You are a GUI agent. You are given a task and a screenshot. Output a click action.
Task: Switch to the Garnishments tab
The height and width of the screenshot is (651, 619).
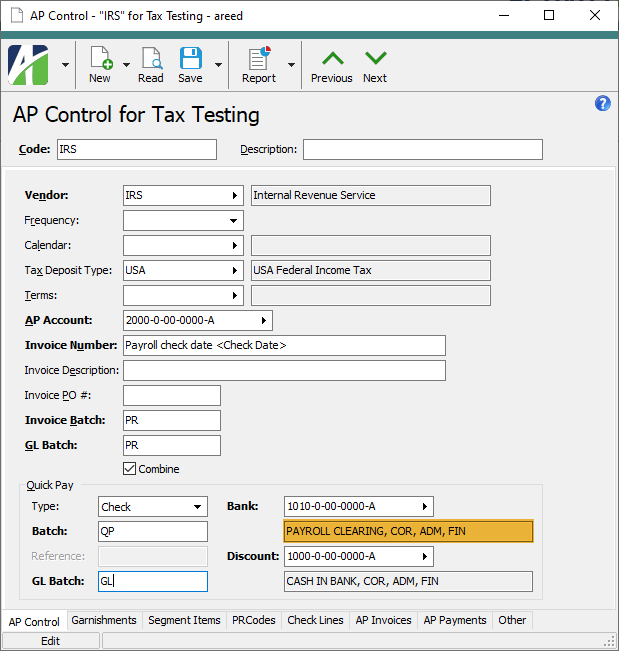(104, 620)
